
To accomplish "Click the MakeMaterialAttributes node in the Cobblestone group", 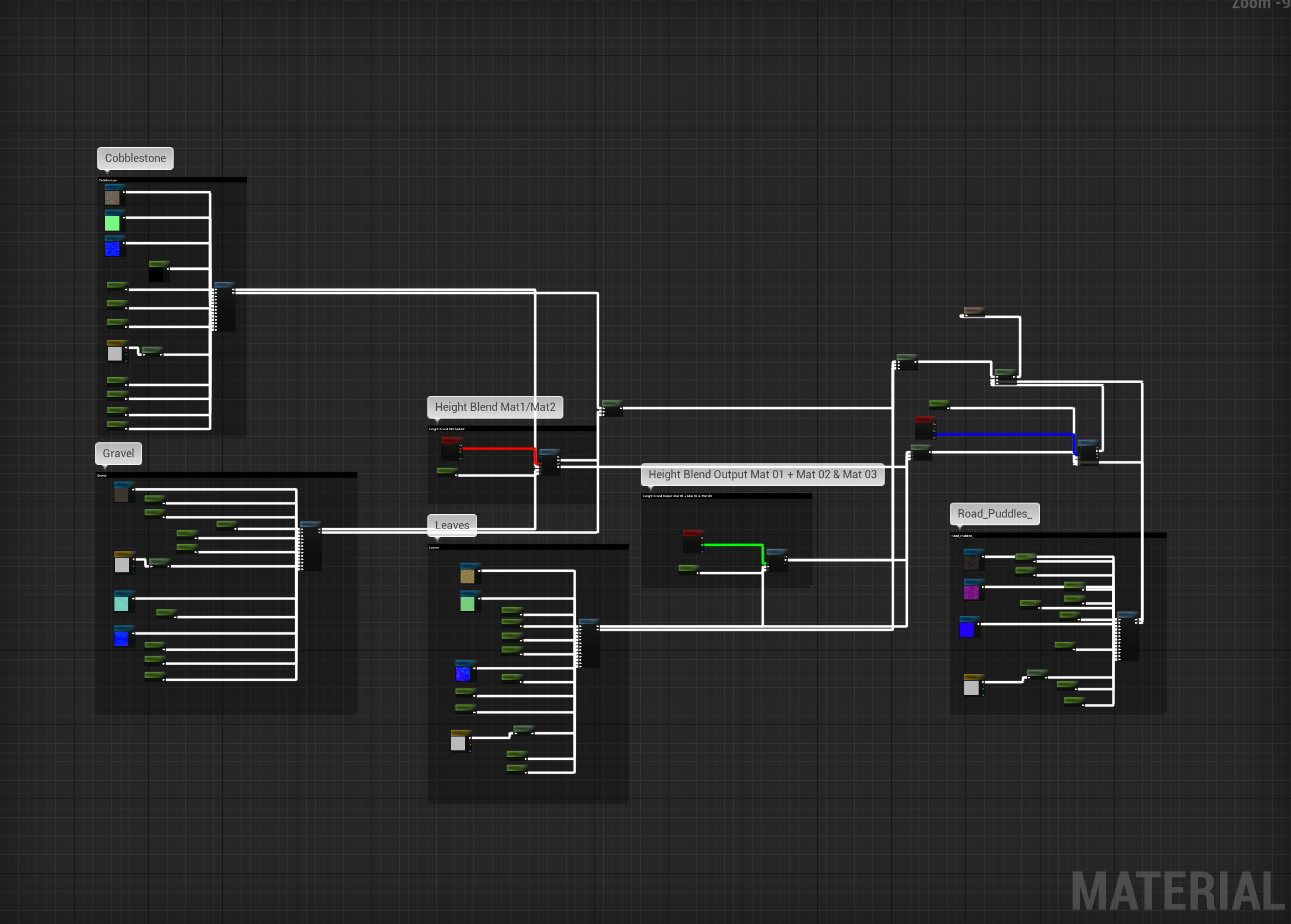I will tap(225, 307).
